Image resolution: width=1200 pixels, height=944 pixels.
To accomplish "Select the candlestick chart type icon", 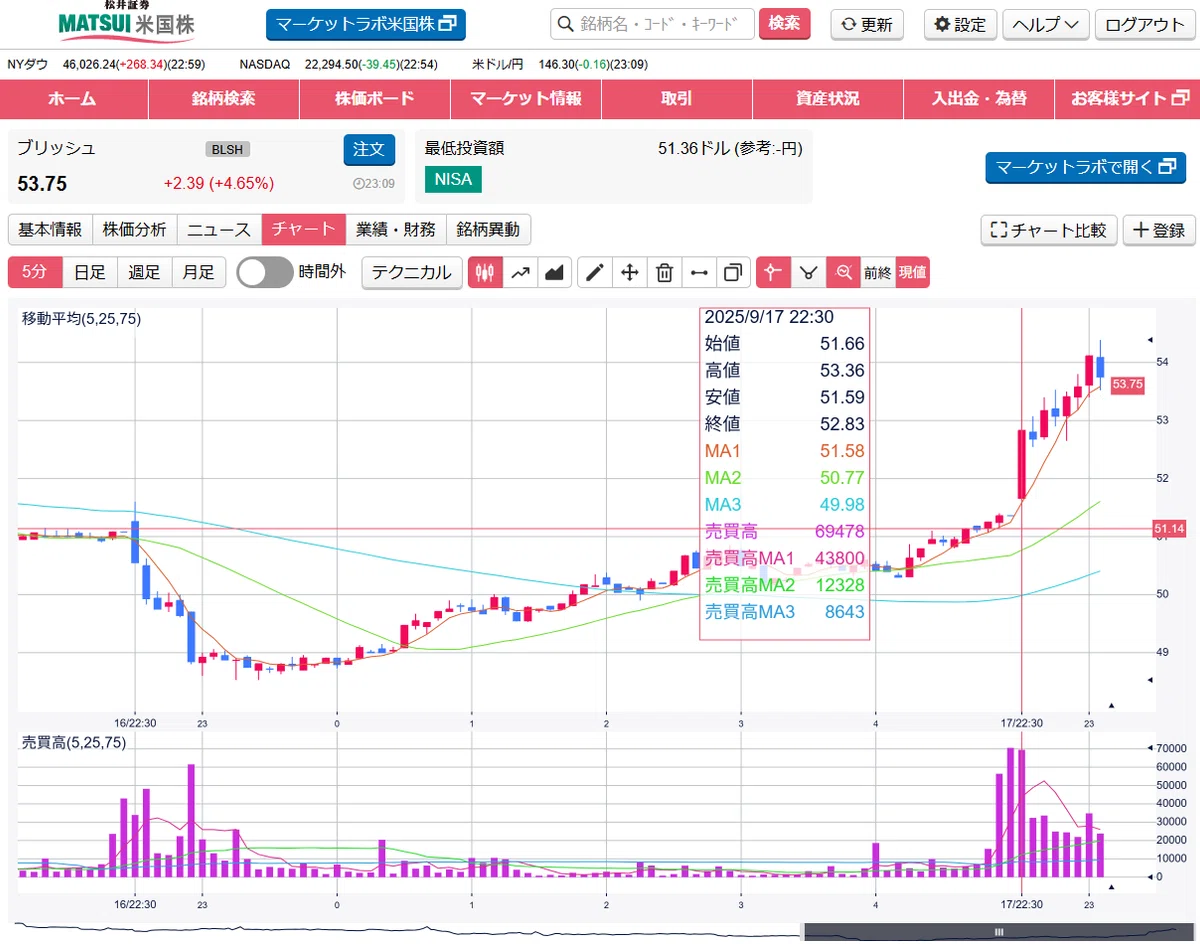I will [485, 272].
